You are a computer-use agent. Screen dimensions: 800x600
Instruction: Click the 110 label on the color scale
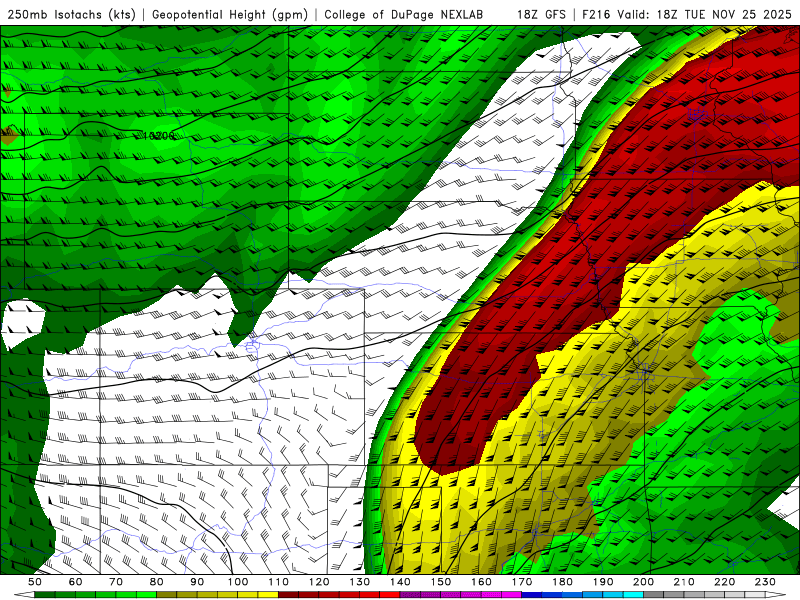(x=279, y=582)
